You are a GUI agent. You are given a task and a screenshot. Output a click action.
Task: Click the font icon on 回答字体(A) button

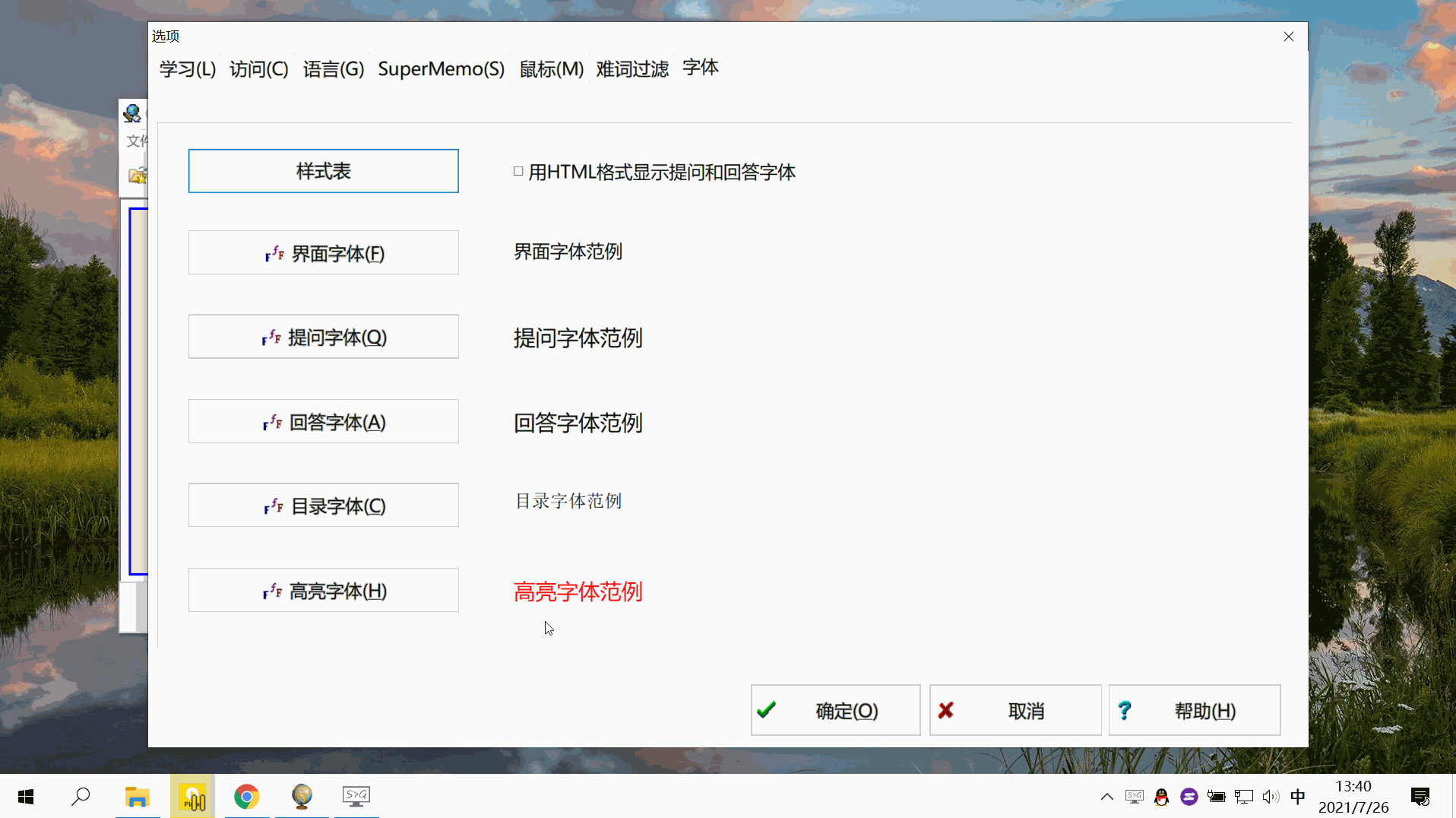tap(271, 422)
